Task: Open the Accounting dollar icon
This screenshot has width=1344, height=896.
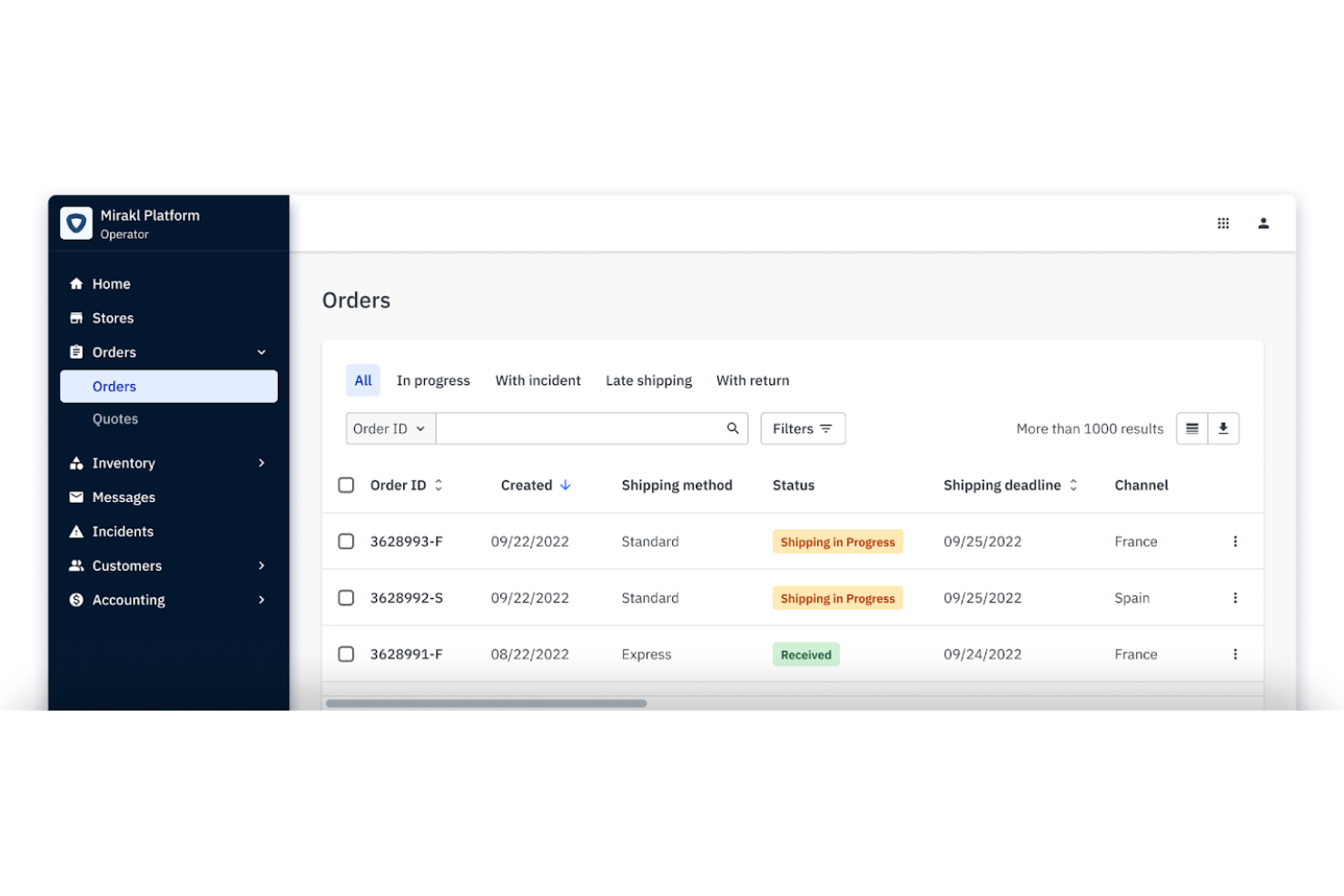Action: (x=76, y=599)
